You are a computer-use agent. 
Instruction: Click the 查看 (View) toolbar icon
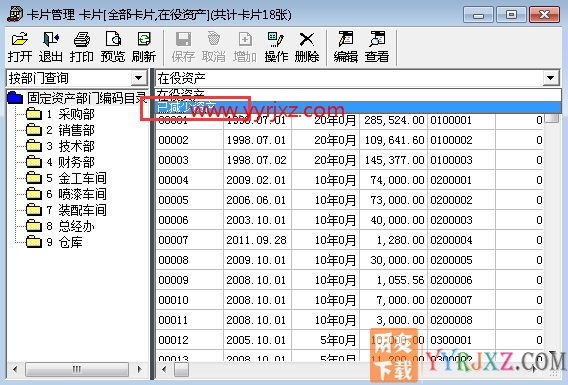pyautogui.click(x=377, y=48)
